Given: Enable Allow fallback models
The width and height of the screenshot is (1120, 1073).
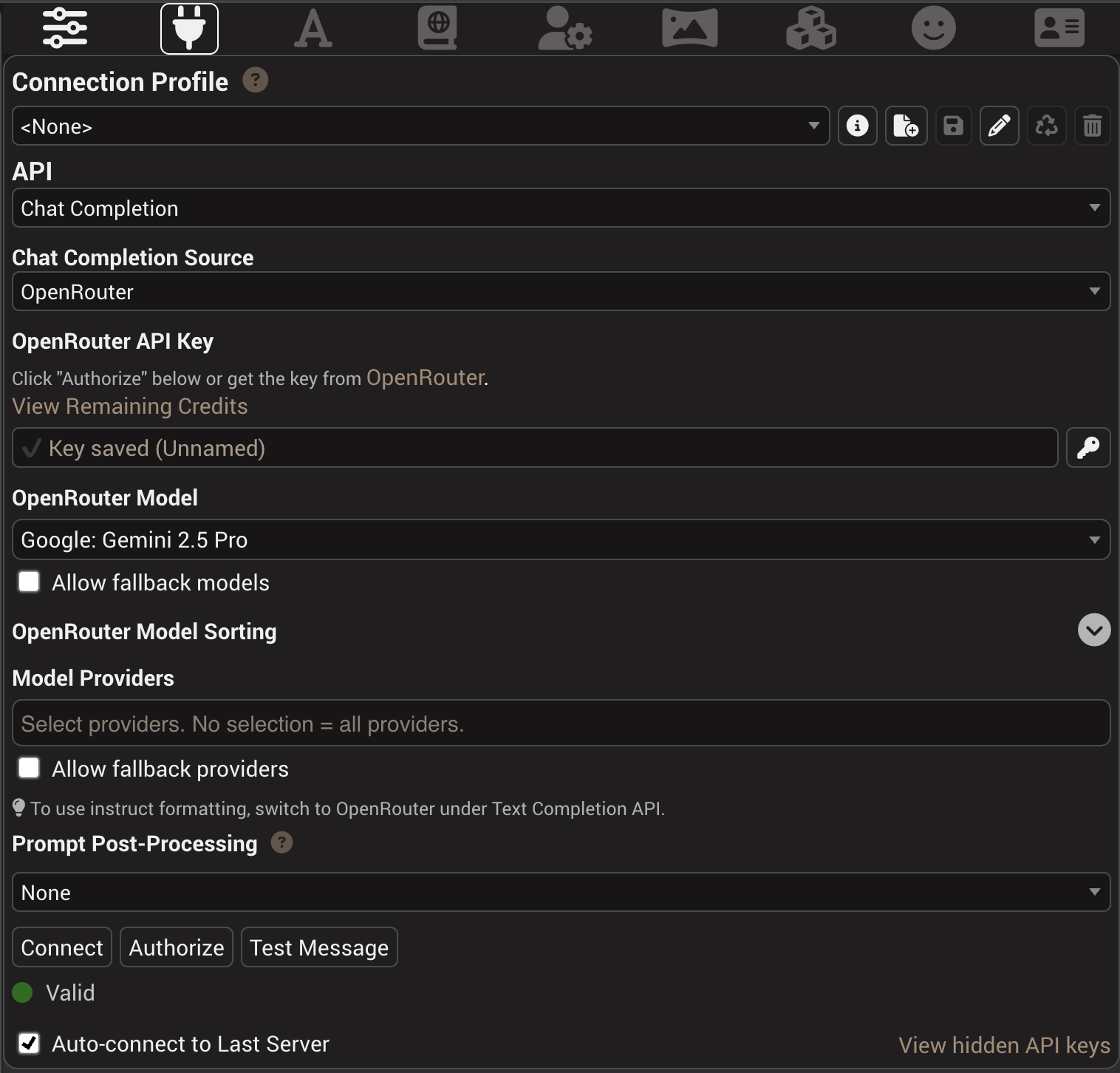Looking at the screenshot, I should click(x=29, y=582).
